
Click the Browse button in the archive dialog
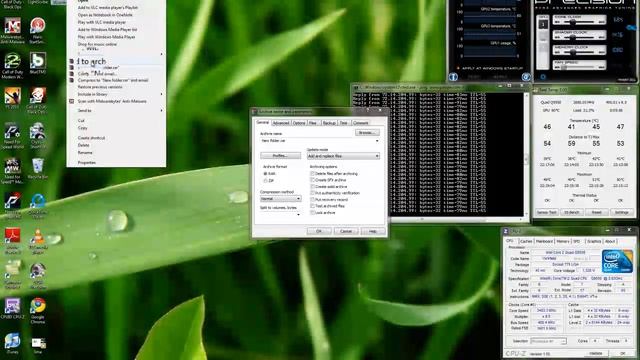tap(367, 133)
